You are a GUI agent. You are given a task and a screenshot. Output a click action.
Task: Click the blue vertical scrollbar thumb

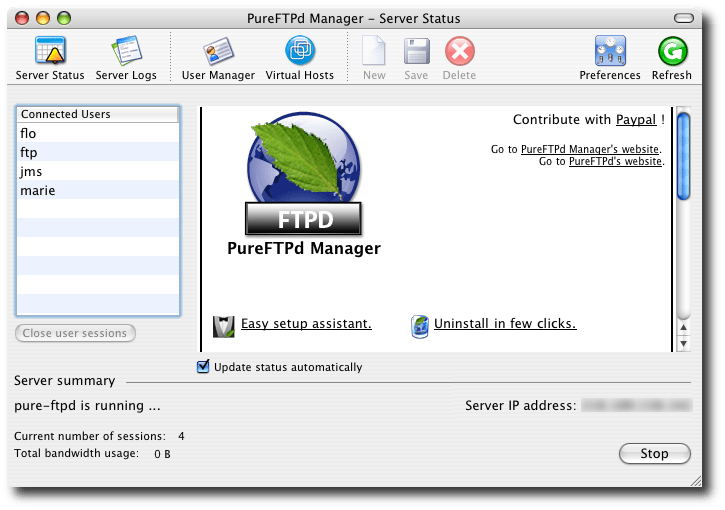(683, 156)
